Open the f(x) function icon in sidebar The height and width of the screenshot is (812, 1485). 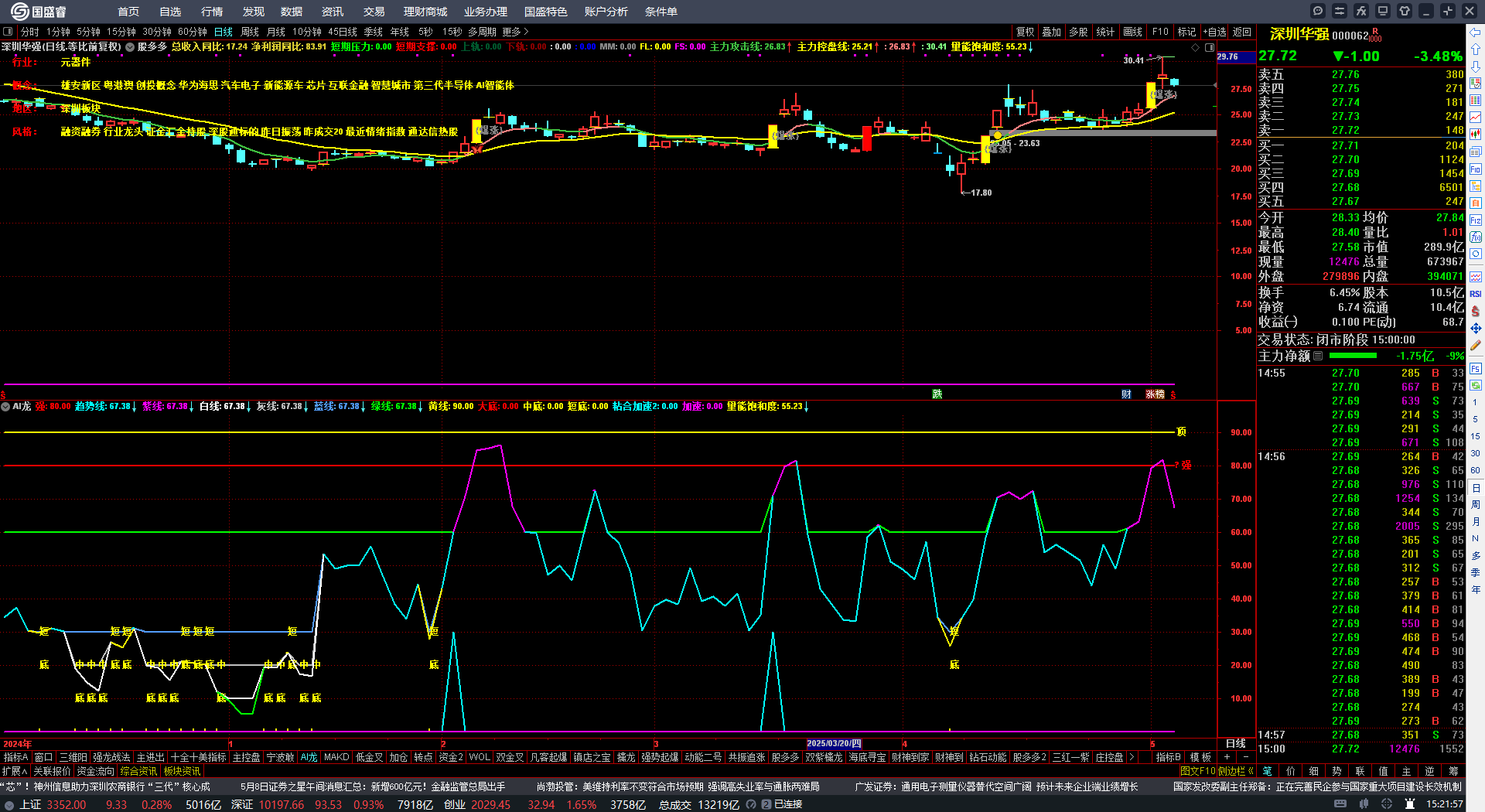click(1476, 237)
